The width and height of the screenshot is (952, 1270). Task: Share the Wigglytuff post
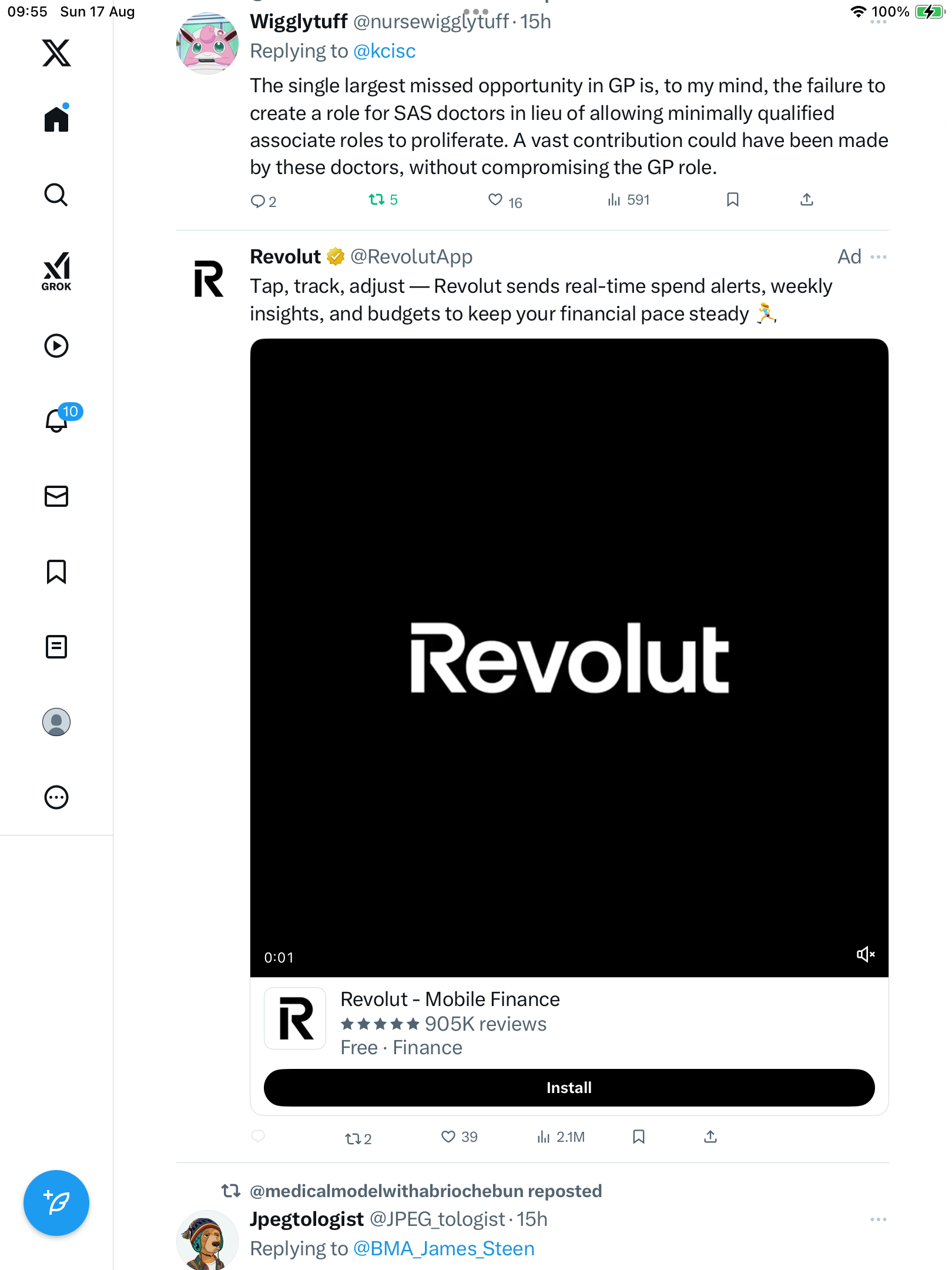click(x=807, y=200)
